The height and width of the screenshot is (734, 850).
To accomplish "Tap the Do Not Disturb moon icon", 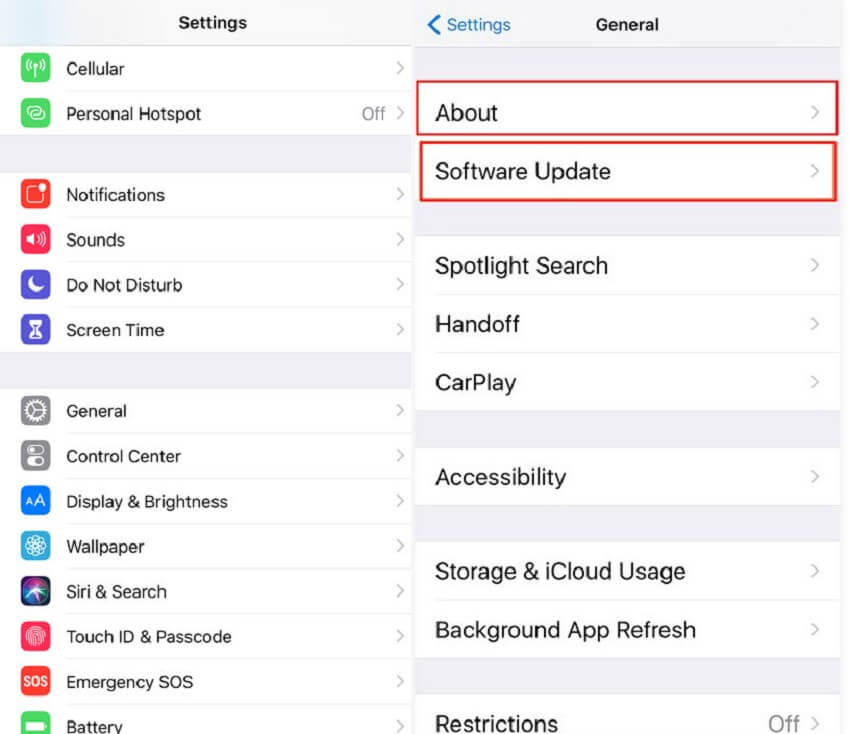I will 35,285.
